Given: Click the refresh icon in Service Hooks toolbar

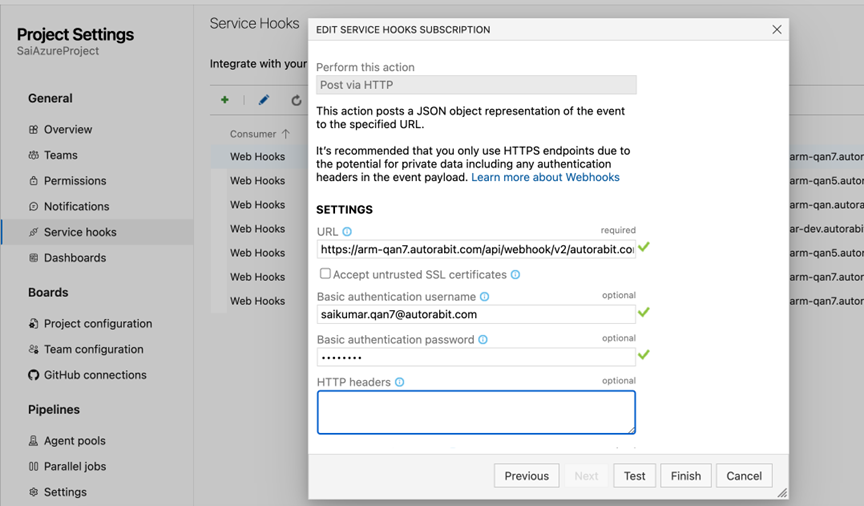Looking at the screenshot, I should pyautogui.click(x=296, y=100).
